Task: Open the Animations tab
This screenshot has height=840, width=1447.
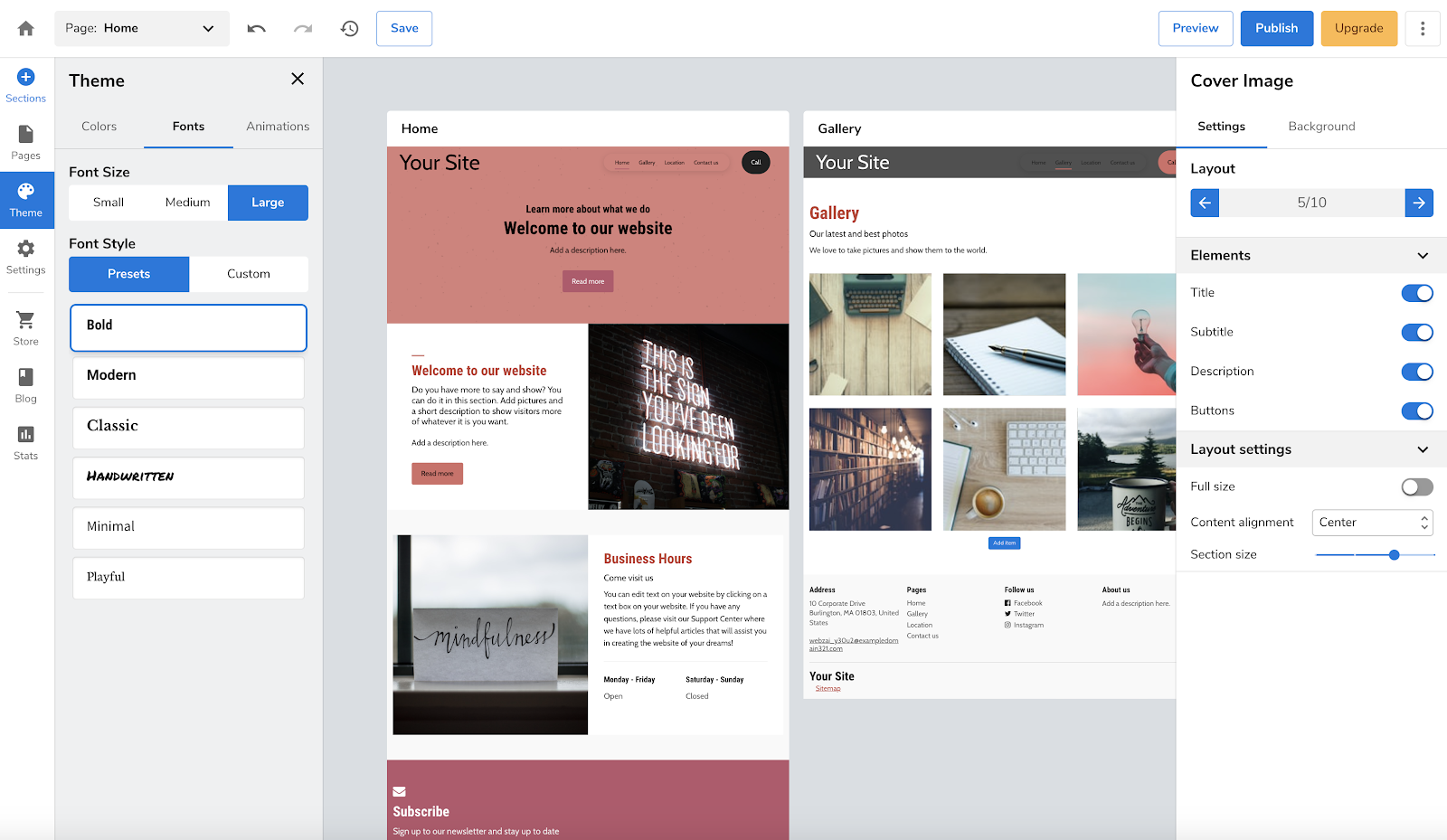Action: 278,127
